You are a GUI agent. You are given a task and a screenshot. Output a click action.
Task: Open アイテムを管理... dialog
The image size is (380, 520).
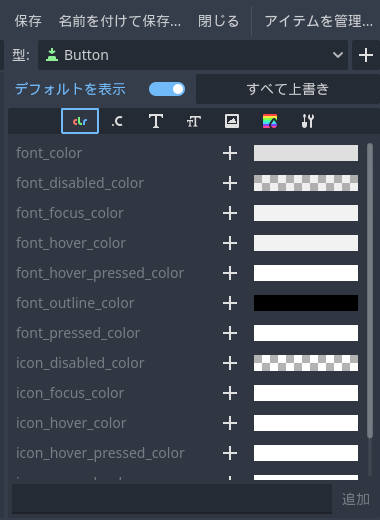point(319,21)
